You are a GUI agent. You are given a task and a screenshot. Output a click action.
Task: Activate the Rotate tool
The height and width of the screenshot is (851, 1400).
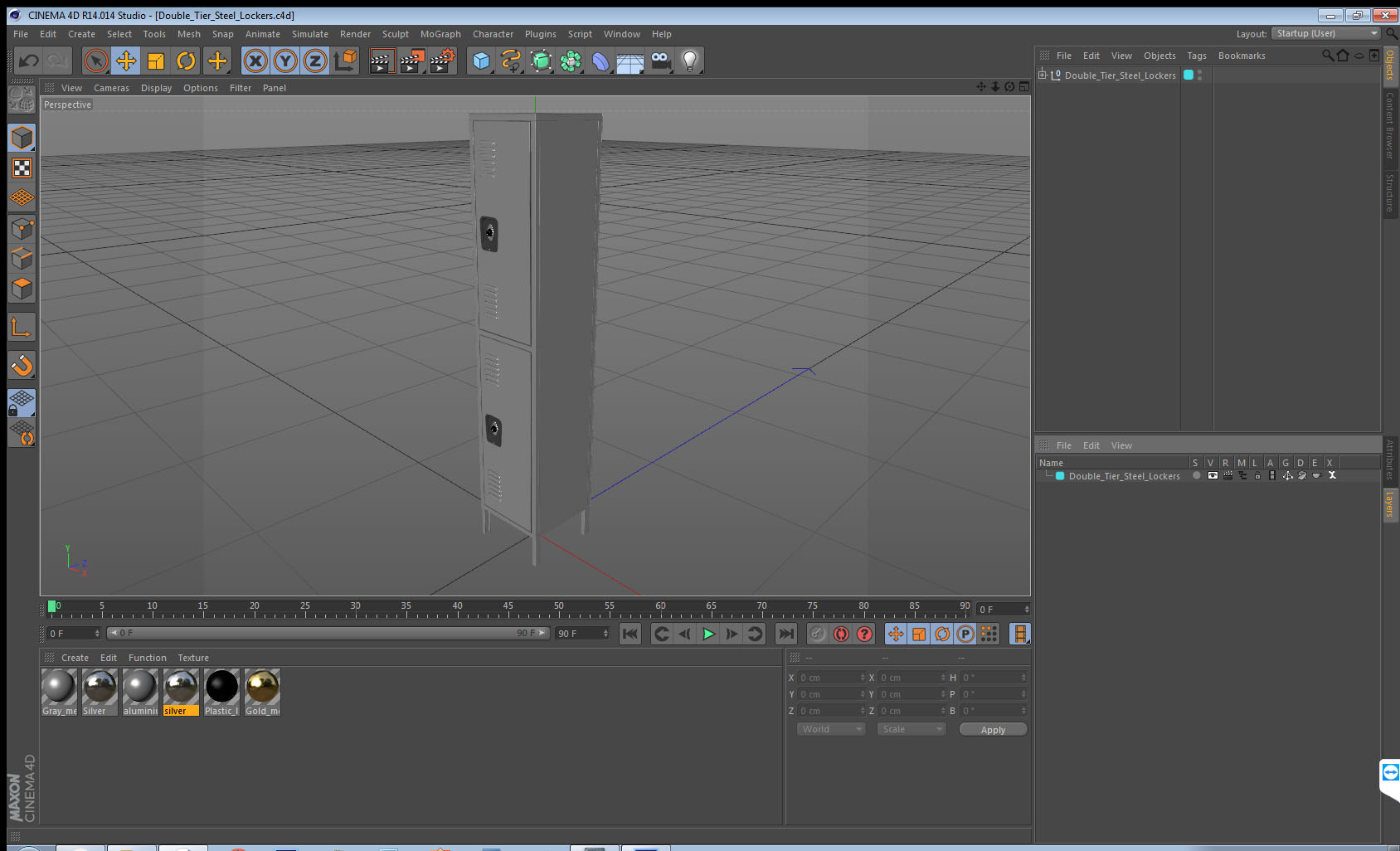click(x=186, y=61)
